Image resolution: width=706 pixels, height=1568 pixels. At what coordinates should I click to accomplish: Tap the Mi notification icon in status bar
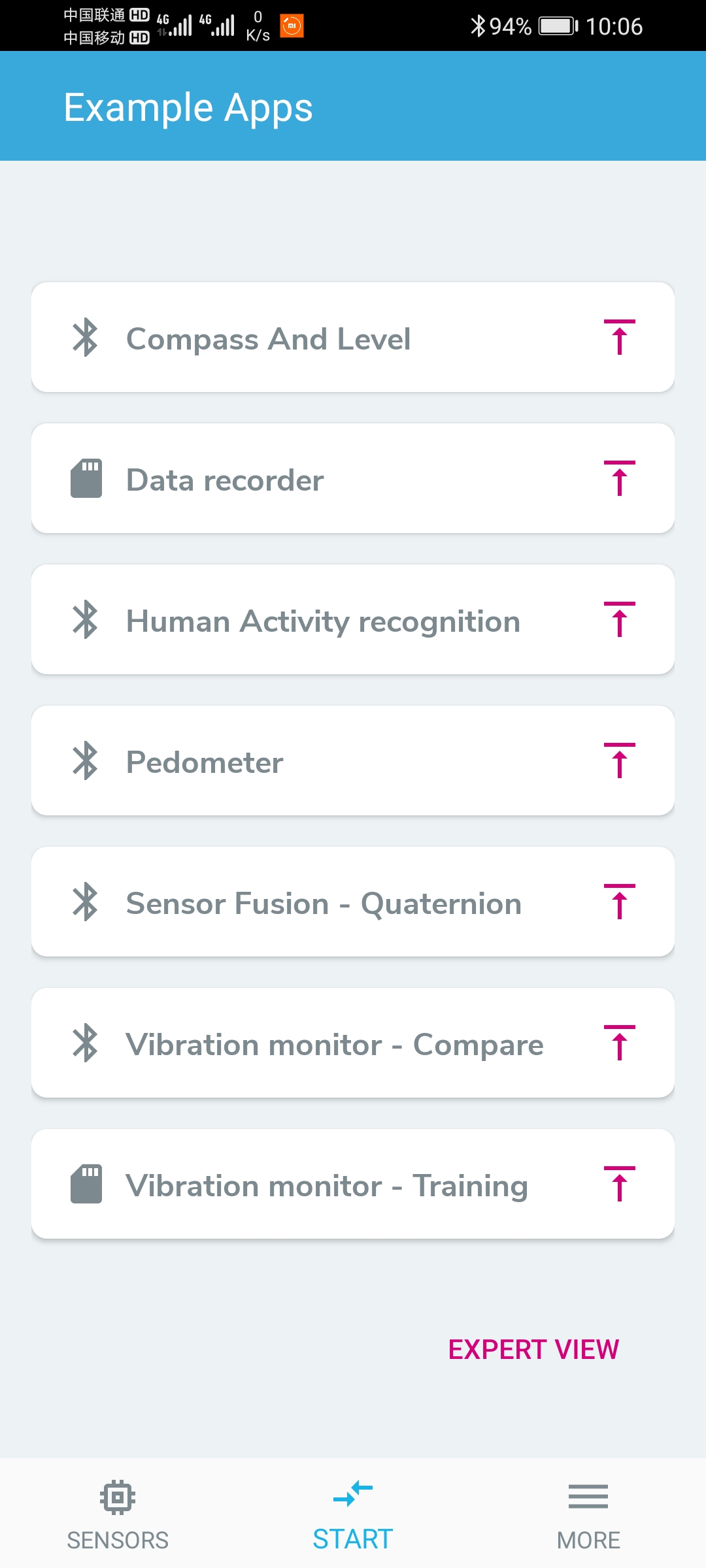coord(292,25)
